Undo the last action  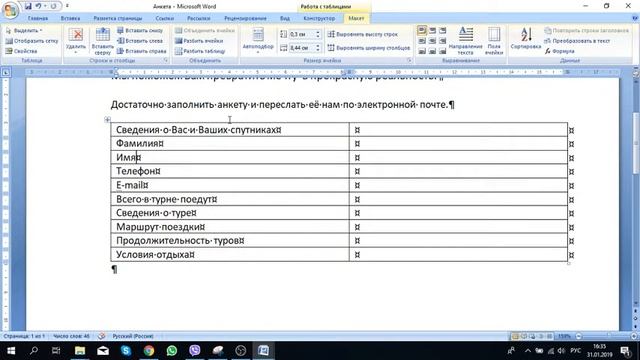point(39,6)
